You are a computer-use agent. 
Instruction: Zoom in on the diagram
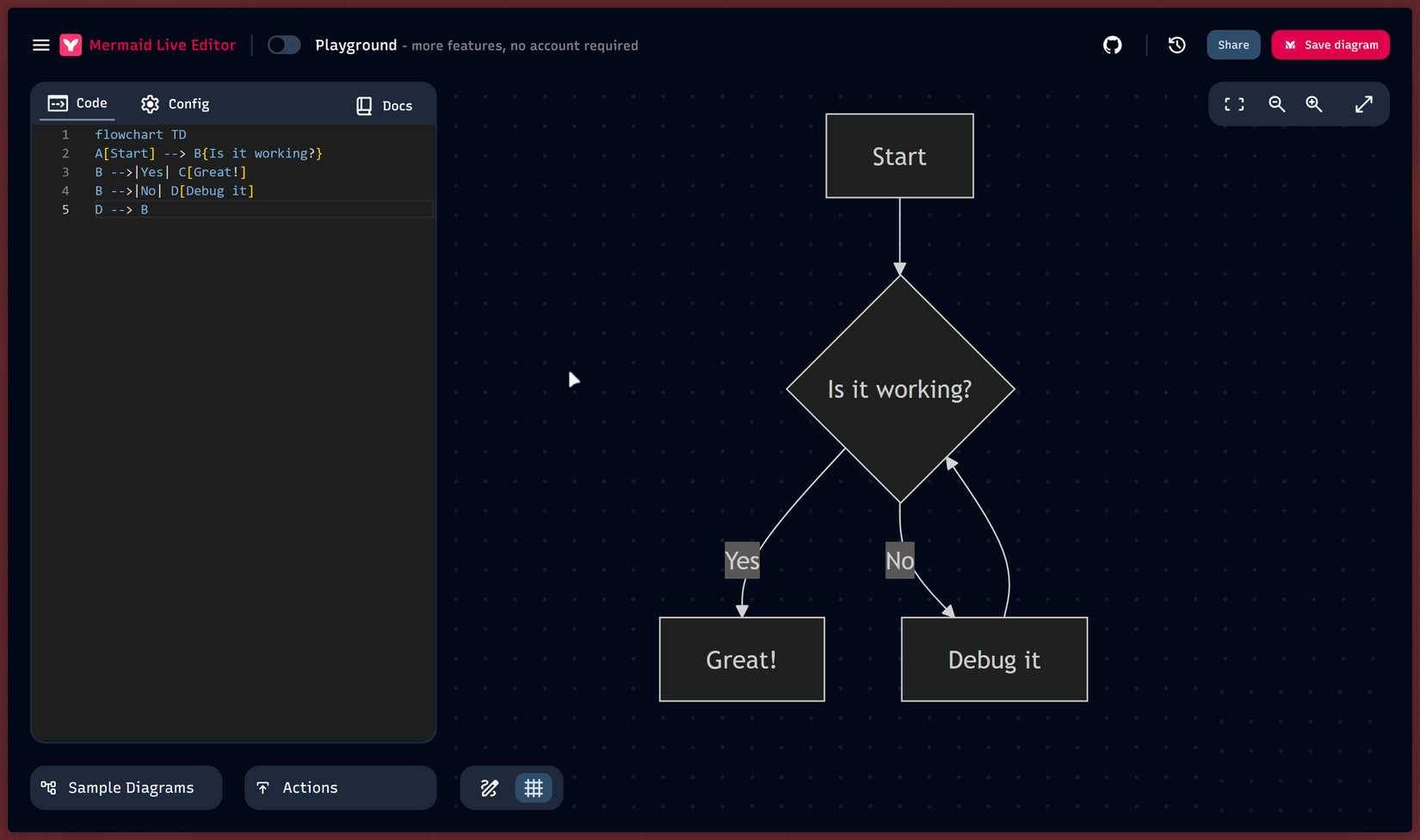1314,104
